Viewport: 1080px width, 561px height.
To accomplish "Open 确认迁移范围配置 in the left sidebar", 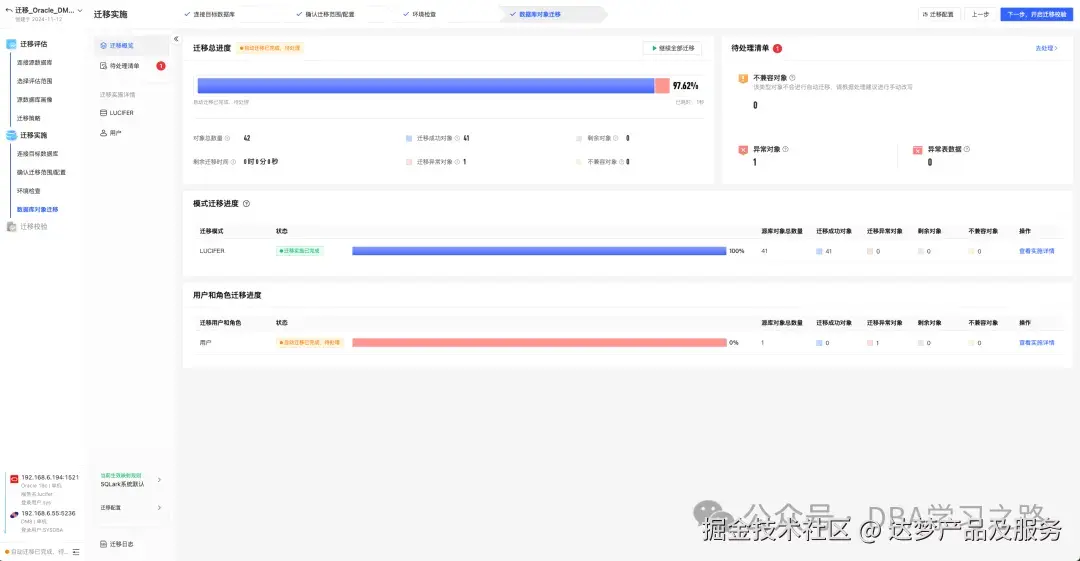I will (41, 172).
